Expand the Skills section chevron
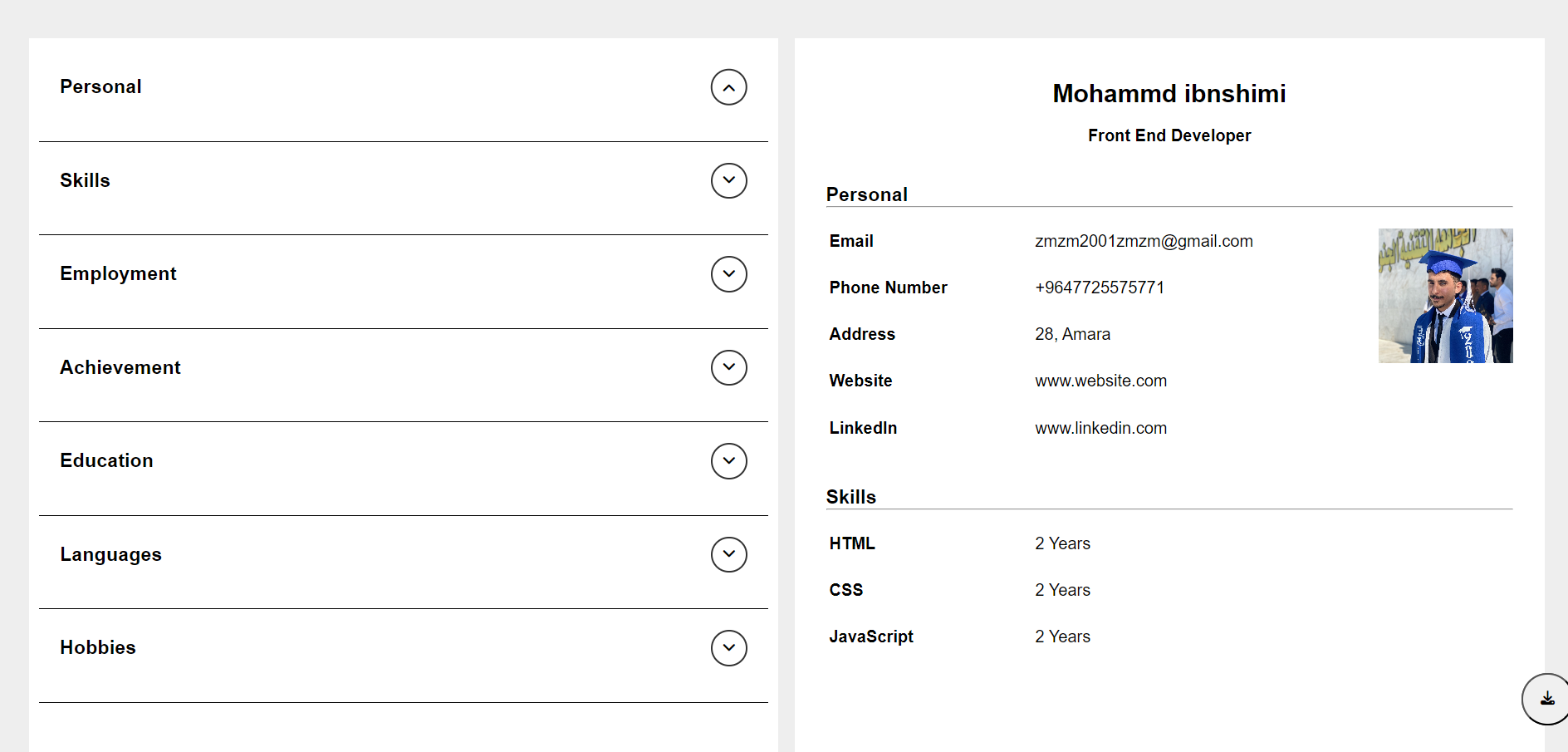The image size is (1568, 752). pyautogui.click(x=728, y=180)
